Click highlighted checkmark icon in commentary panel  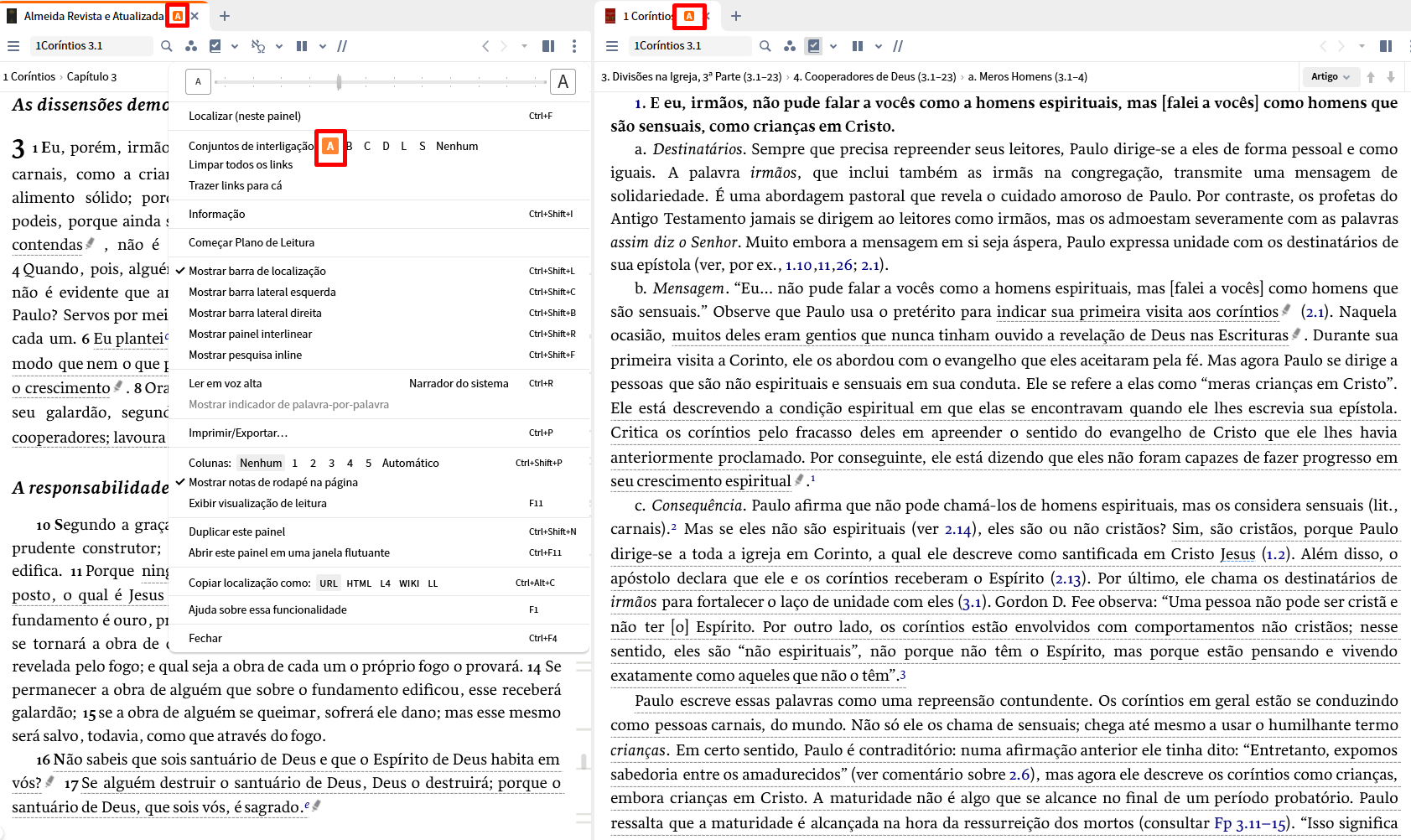coord(813,46)
